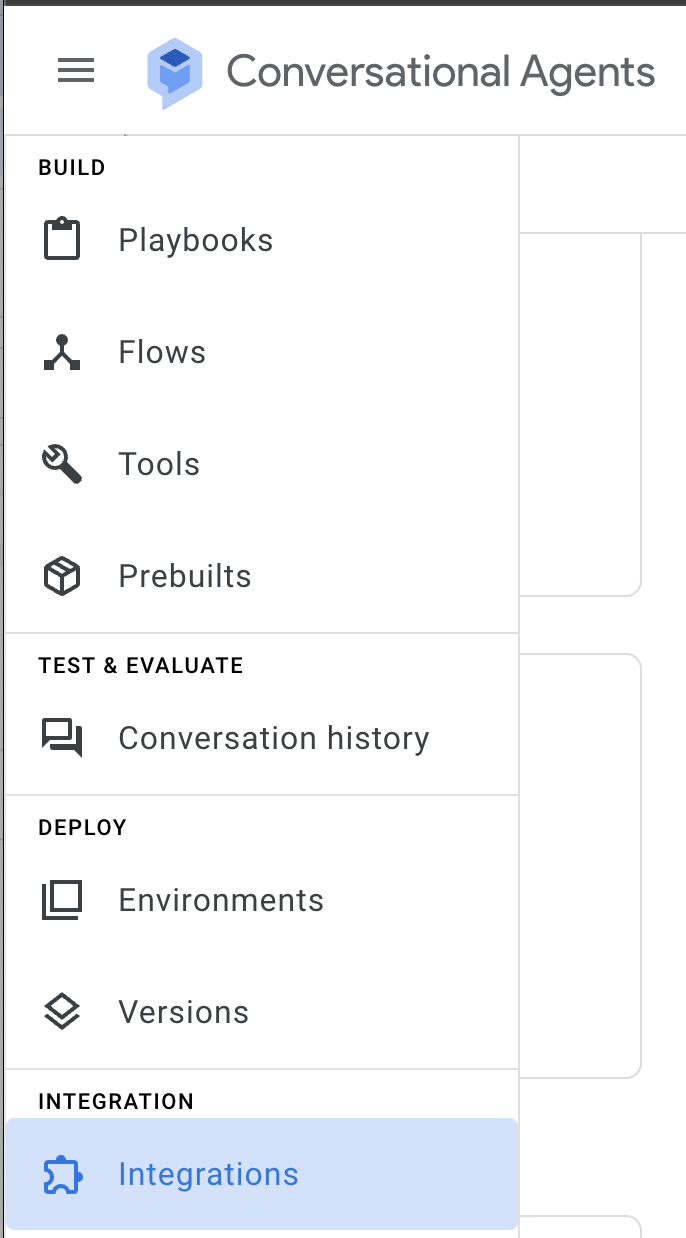686x1238 pixels.
Task: Click the Integrations puzzle piece icon
Action: click(x=62, y=1174)
